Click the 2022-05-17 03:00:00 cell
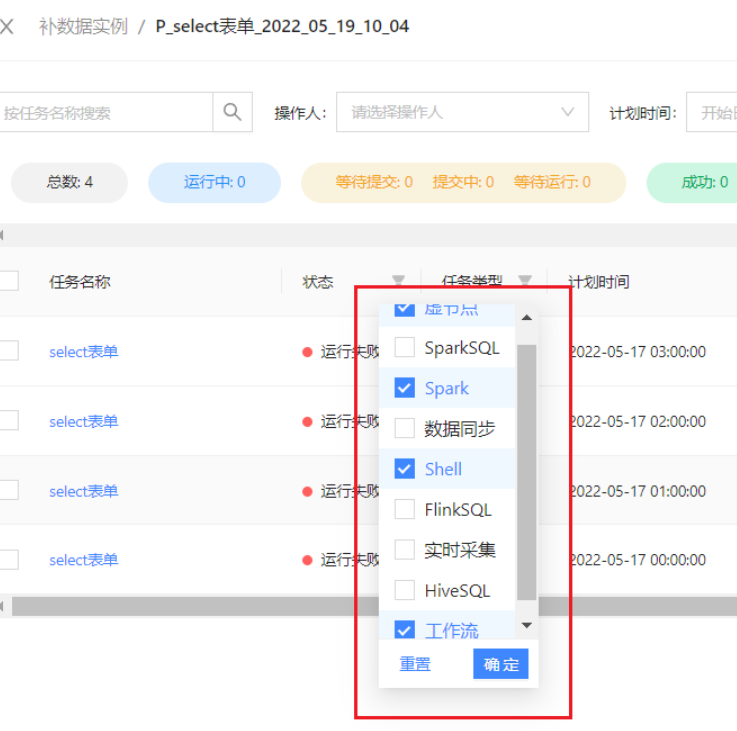This screenshot has height=731, width=737. coord(638,352)
